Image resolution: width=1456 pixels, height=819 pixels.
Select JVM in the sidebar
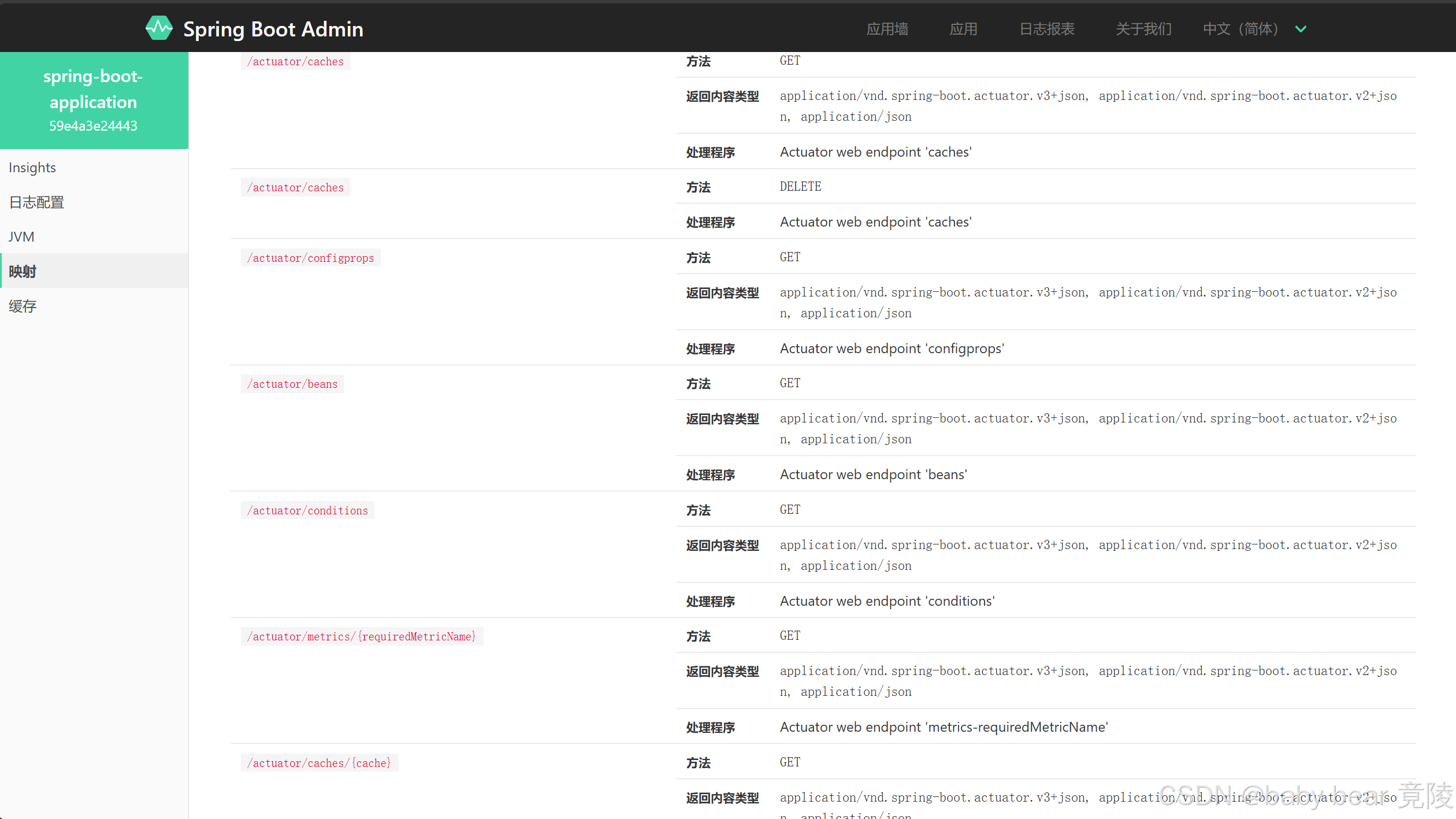coord(21,236)
